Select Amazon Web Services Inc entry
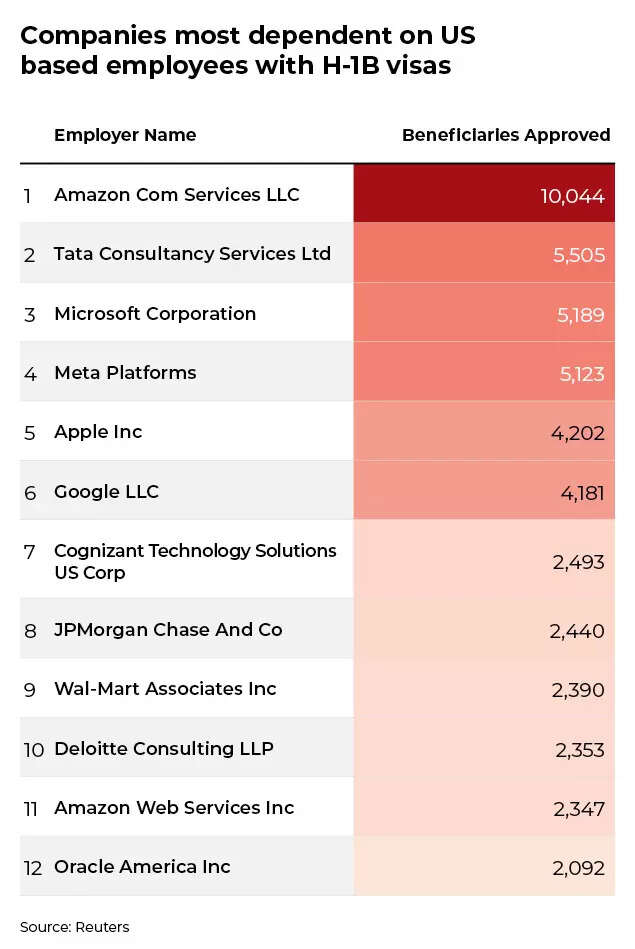635x949 pixels. (174, 808)
